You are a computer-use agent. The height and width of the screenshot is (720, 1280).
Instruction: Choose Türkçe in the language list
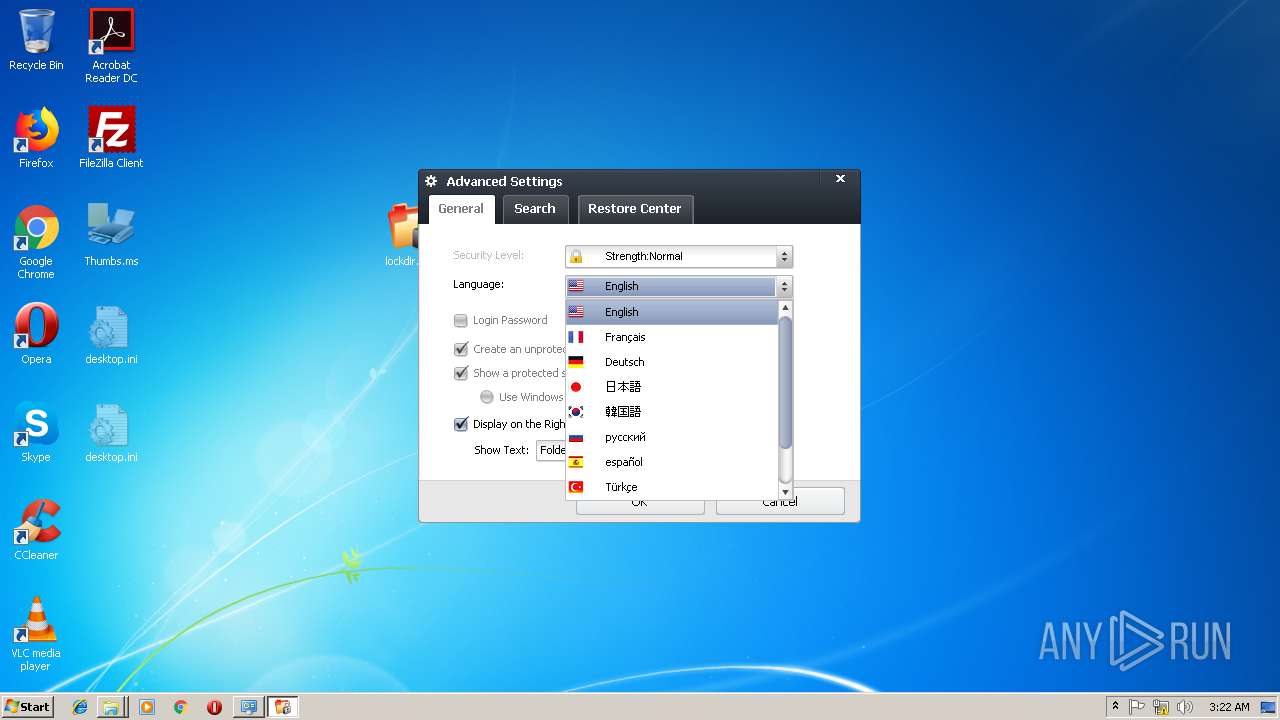[x=672, y=487]
